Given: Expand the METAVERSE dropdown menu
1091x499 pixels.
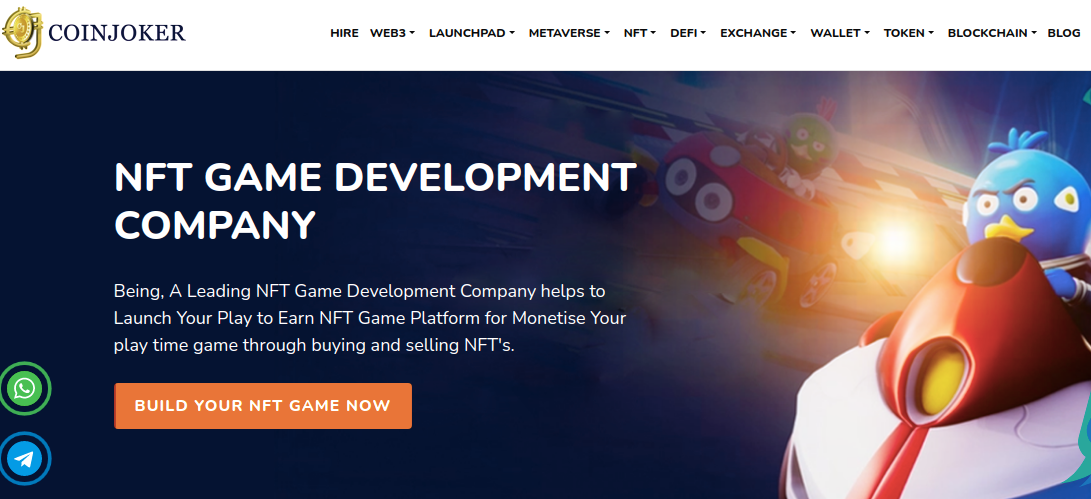Looking at the screenshot, I should pyautogui.click(x=569, y=33).
